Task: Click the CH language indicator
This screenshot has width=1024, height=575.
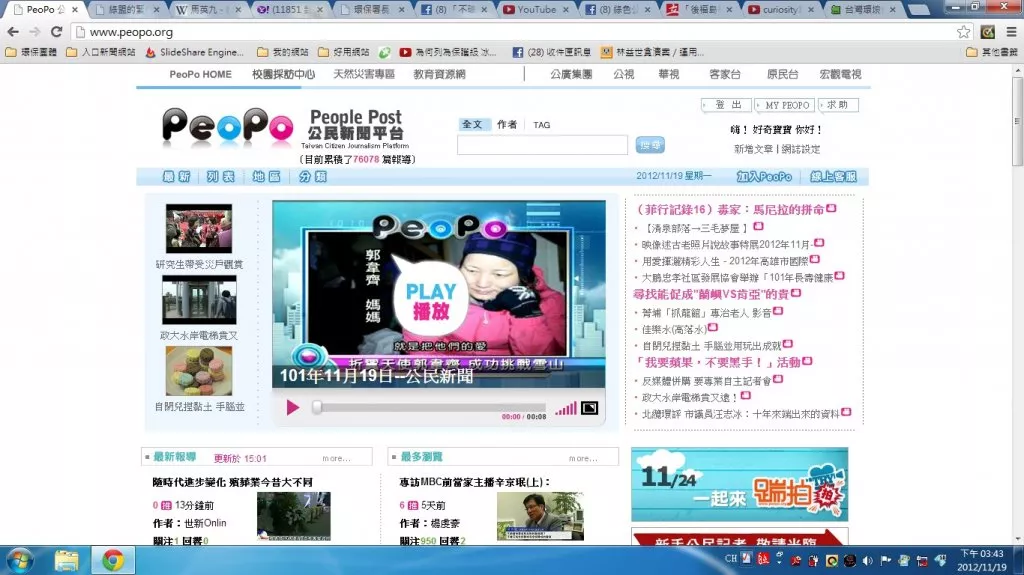Action: (x=731, y=559)
